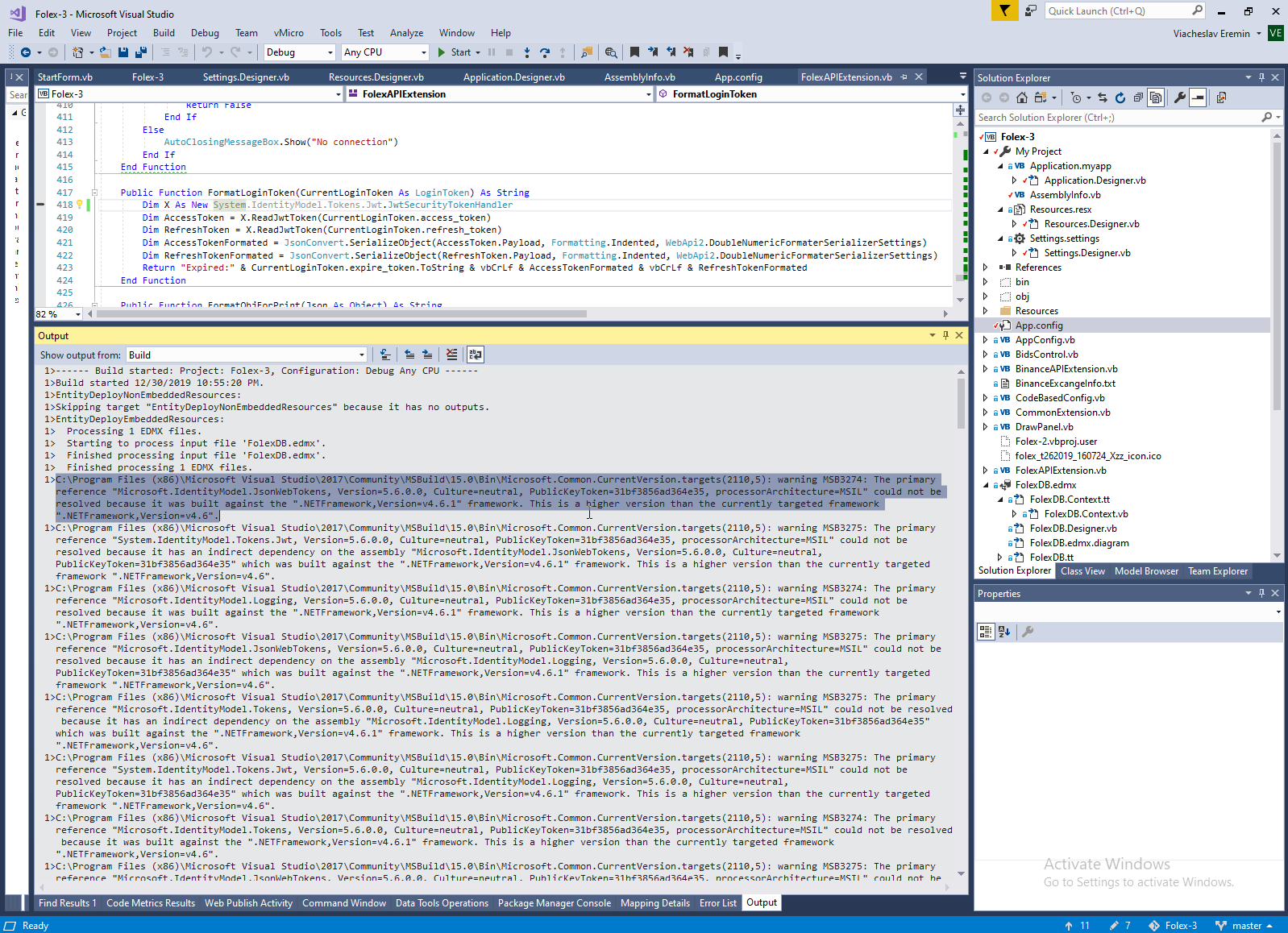Open the vMicro menu
Image resolution: width=1288 pixels, height=933 pixels.
(x=289, y=33)
